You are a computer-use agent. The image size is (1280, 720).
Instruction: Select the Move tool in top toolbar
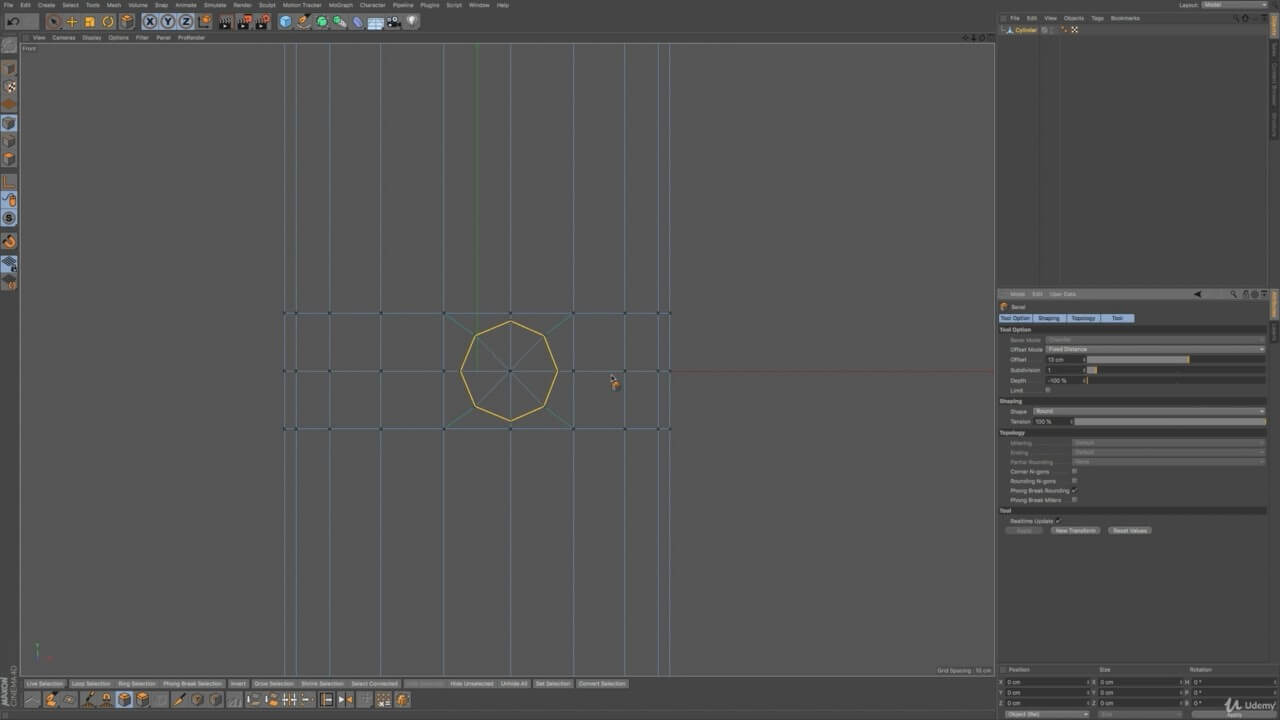click(71, 21)
